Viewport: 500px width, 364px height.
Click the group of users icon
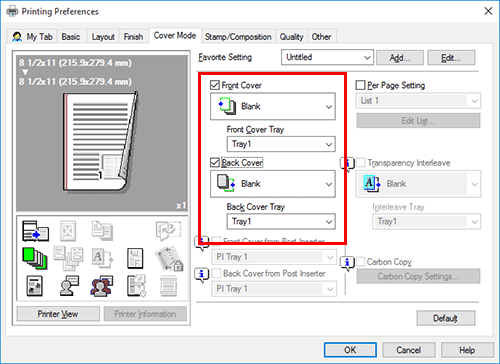pos(102,286)
